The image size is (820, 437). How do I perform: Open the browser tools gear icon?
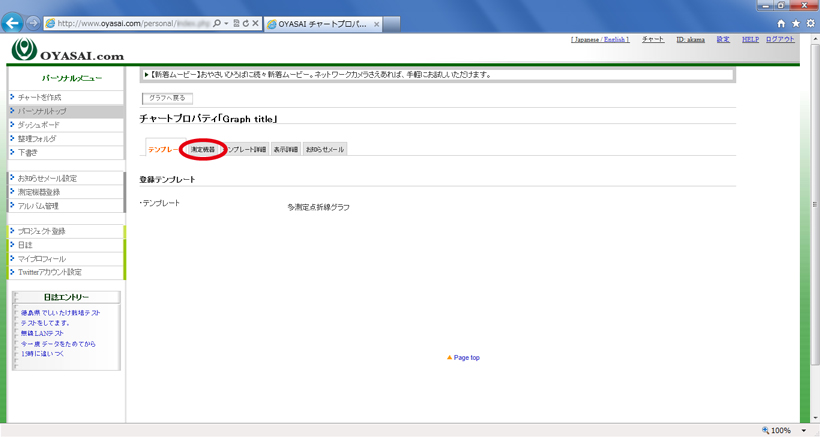click(811, 24)
